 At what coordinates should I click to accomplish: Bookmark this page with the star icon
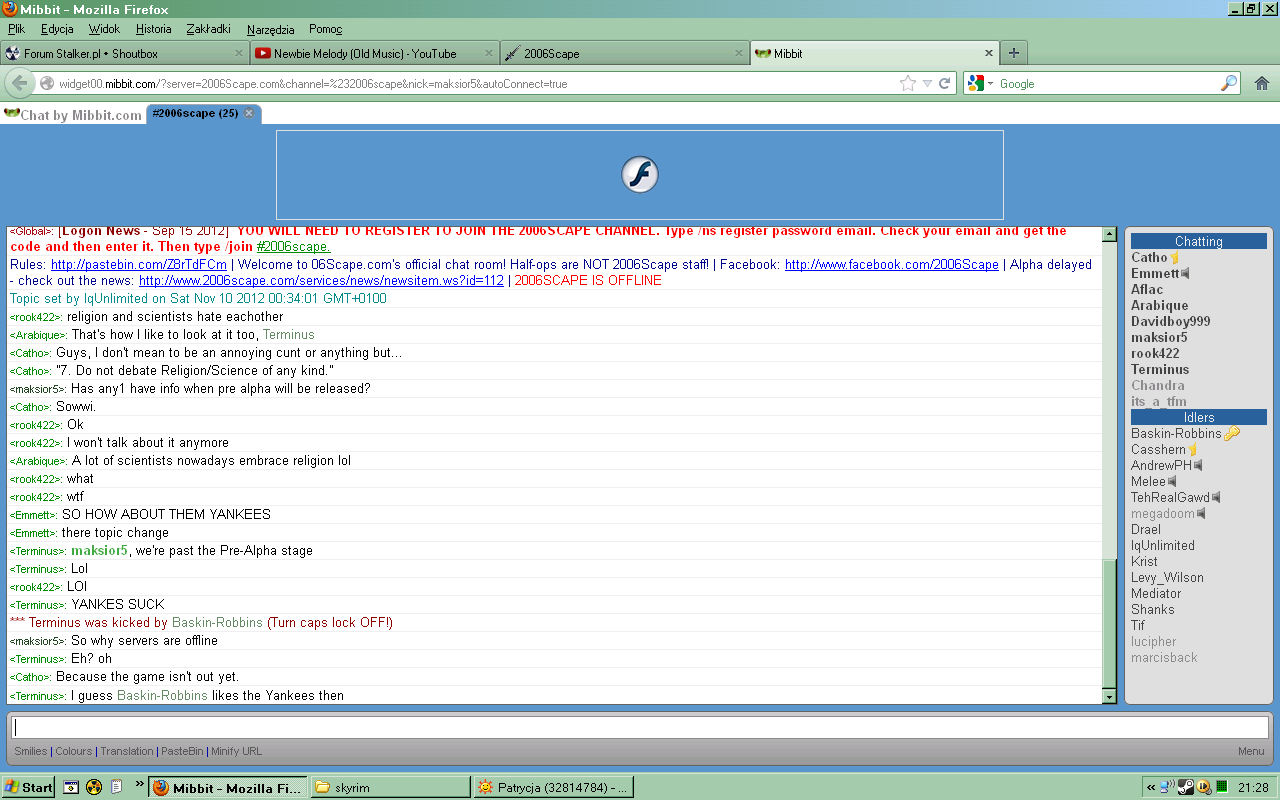coord(908,84)
